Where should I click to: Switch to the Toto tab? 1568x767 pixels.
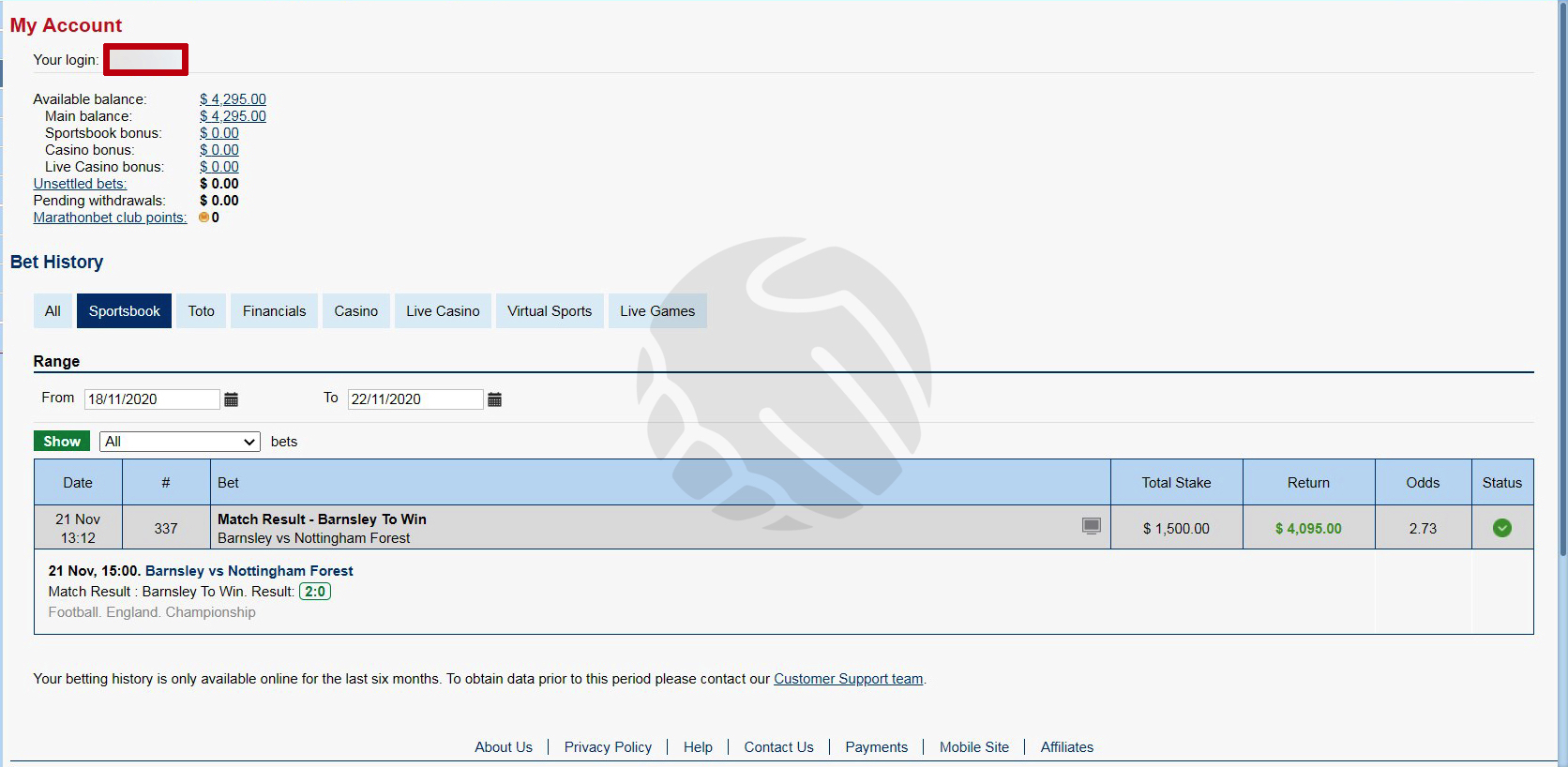click(201, 311)
